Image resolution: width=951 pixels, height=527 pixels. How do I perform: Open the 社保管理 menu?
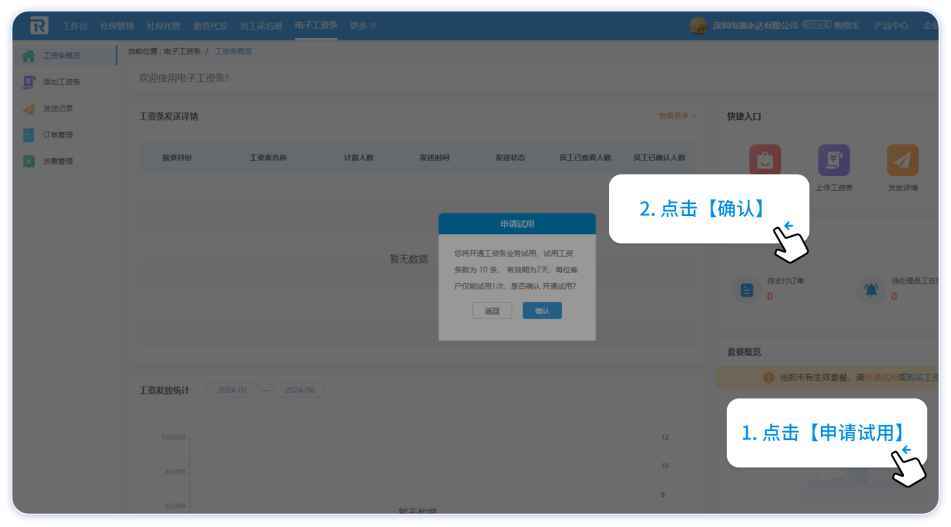117,25
